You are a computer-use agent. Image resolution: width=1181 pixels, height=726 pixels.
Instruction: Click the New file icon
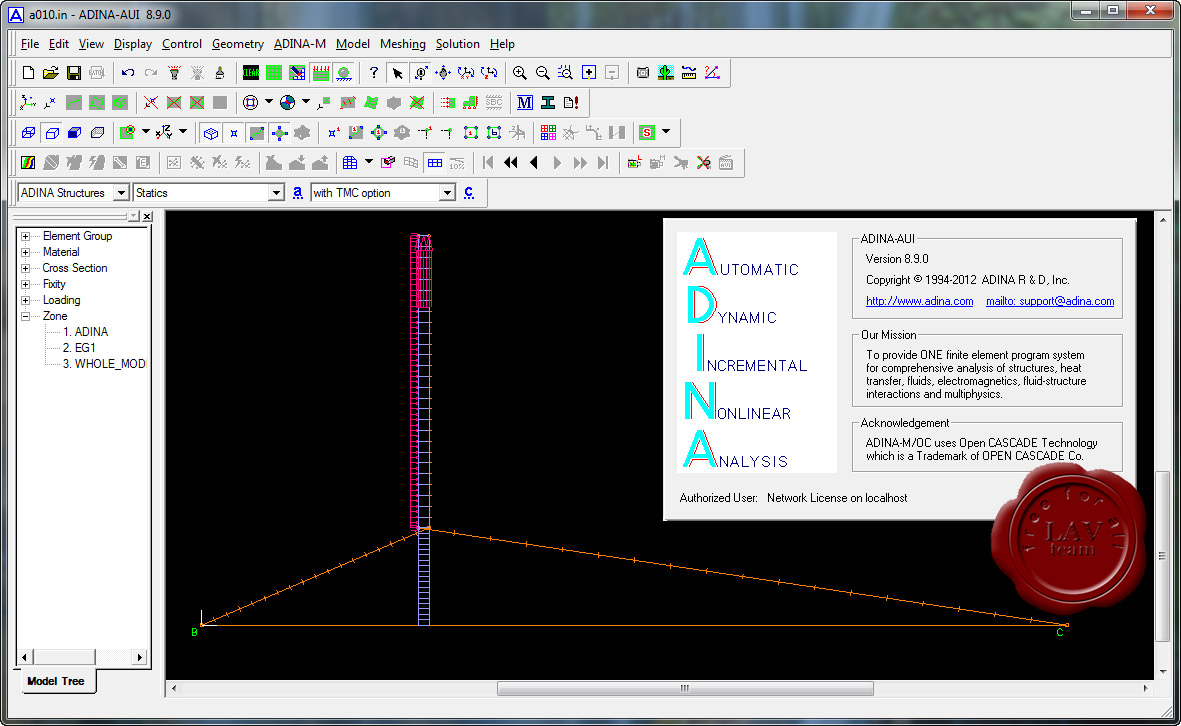pyautogui.click(x=28, y=72)
